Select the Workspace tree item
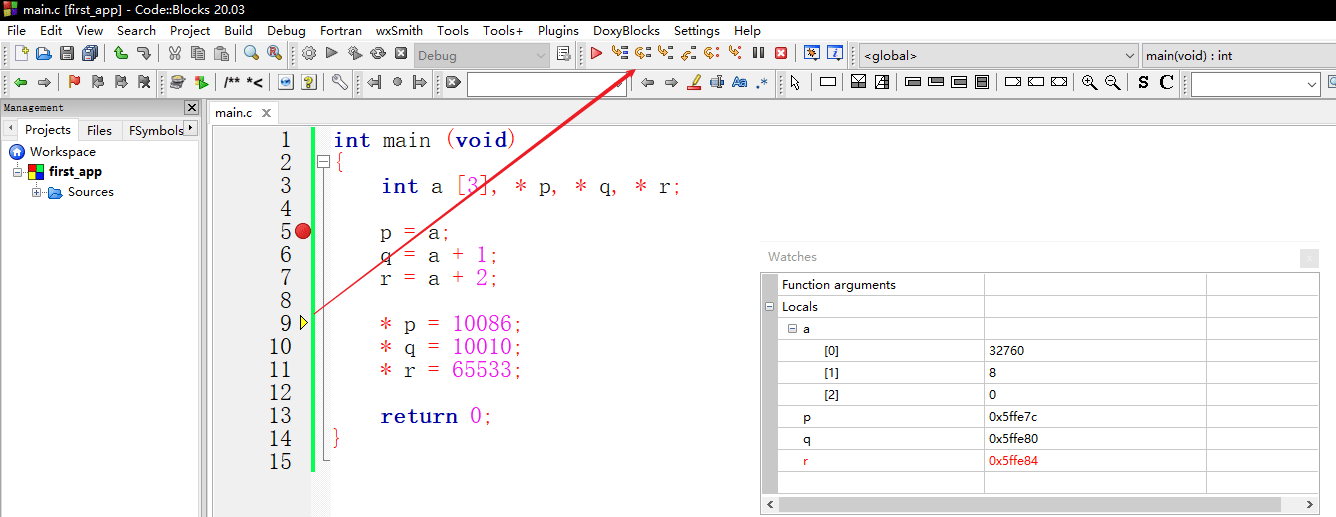Image resolution: width=1336 pixels, height=517 pixels. click(62, 152)
